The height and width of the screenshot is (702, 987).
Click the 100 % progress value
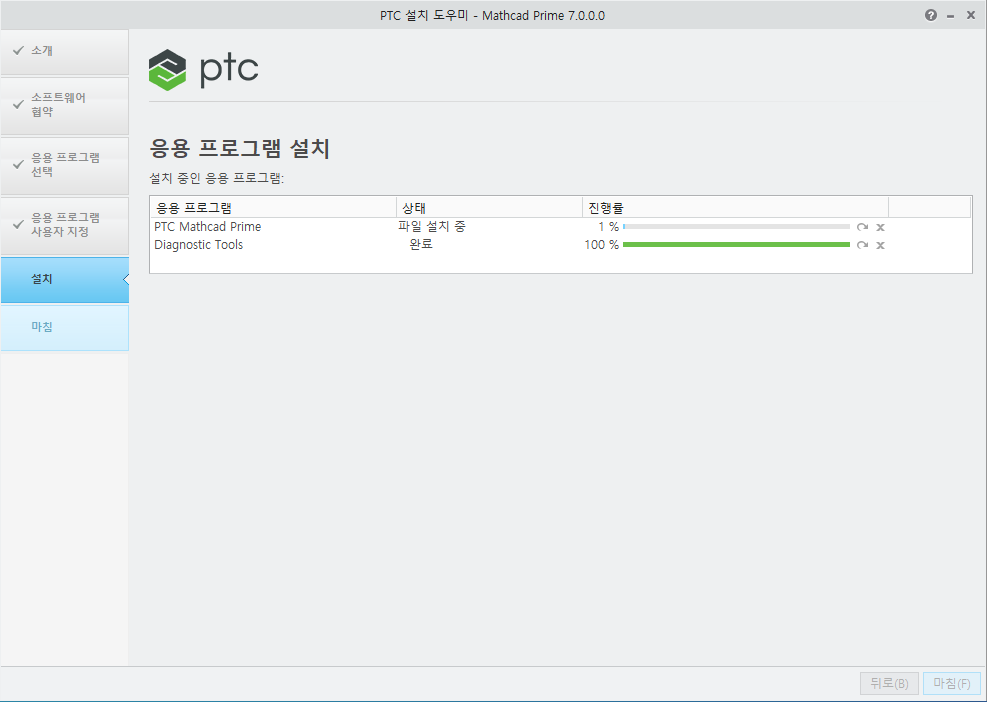click(602, 244)
